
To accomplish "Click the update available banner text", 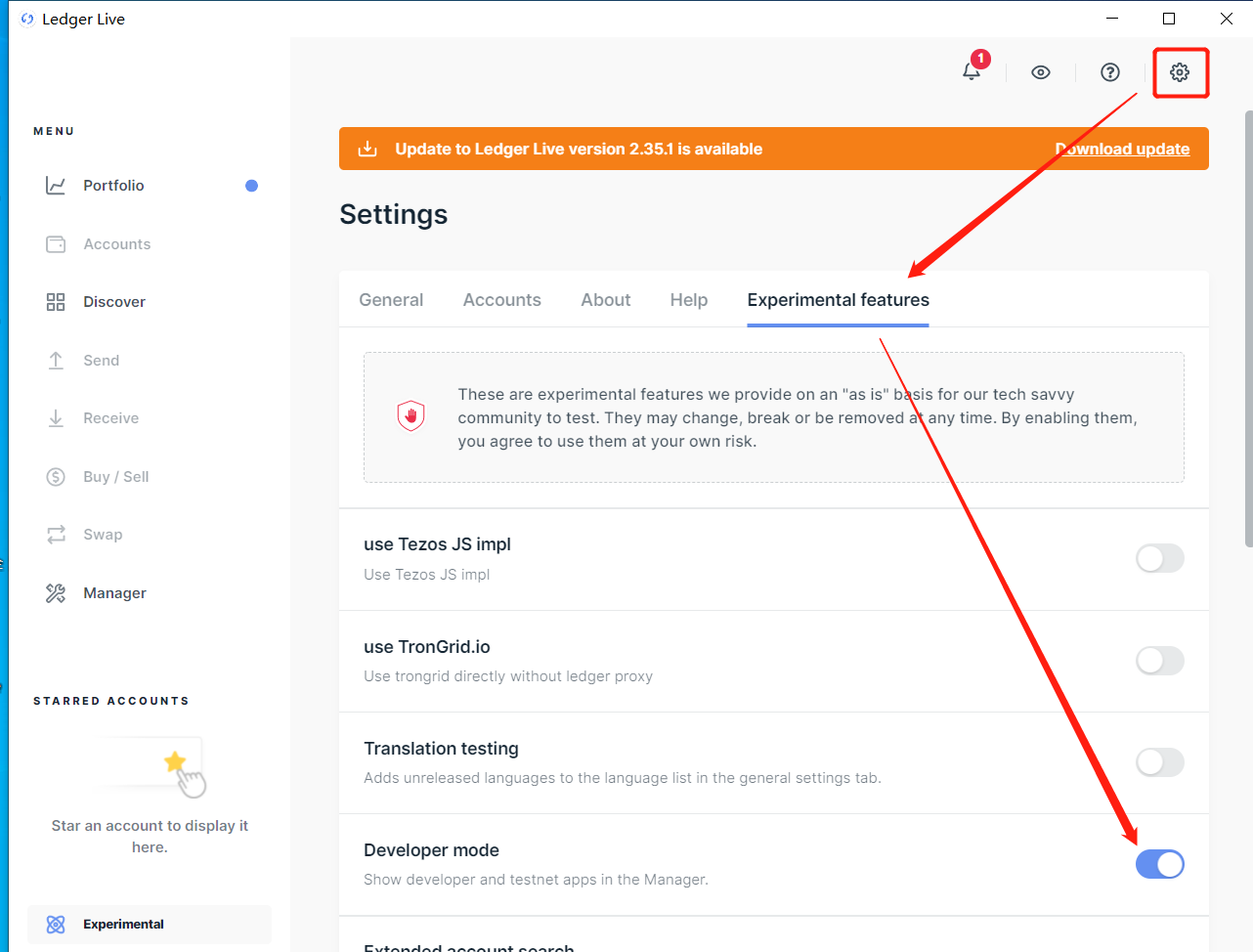I will pyautogui.click(x=579, y=149).
